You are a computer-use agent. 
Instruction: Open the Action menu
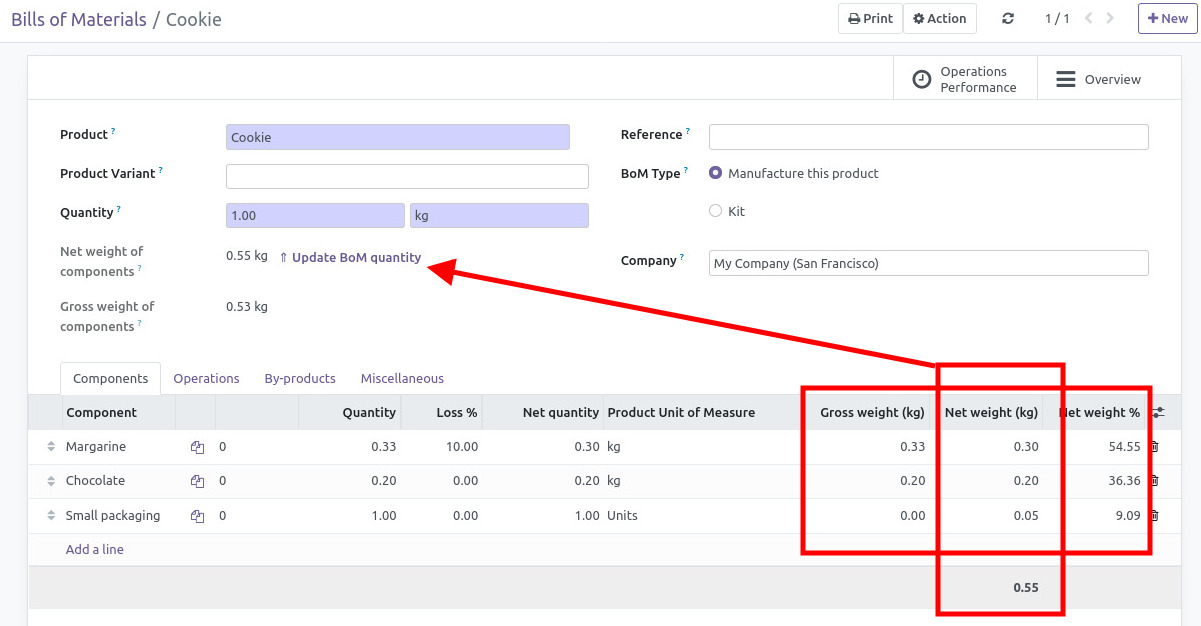coord(940,18)
